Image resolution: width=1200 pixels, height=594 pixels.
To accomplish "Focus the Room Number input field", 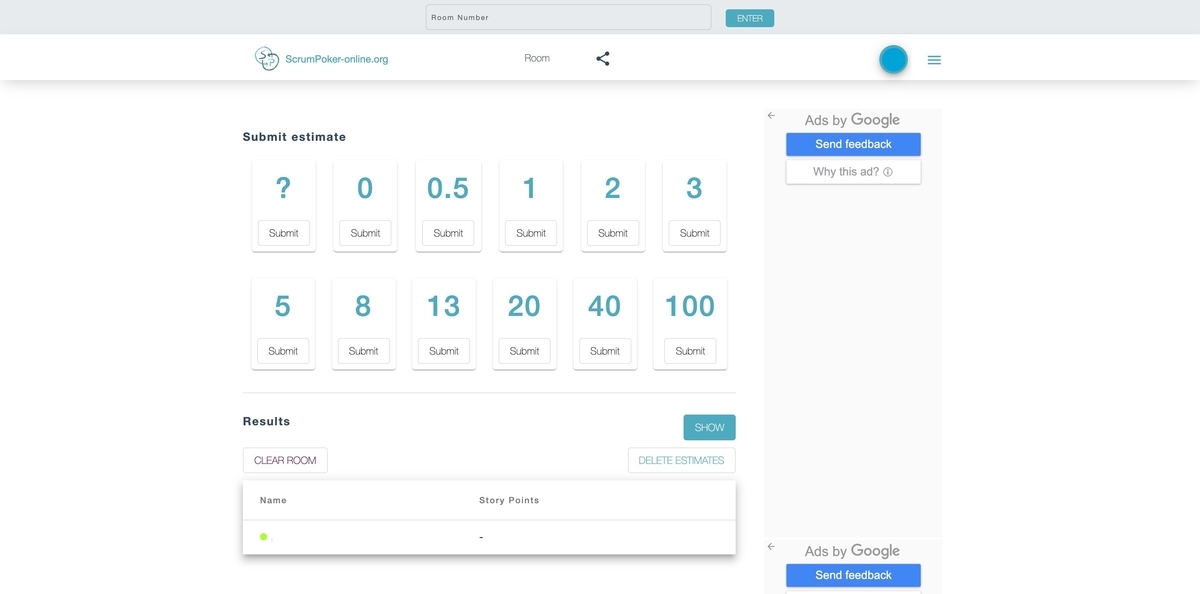I will (x=569, y=17).
